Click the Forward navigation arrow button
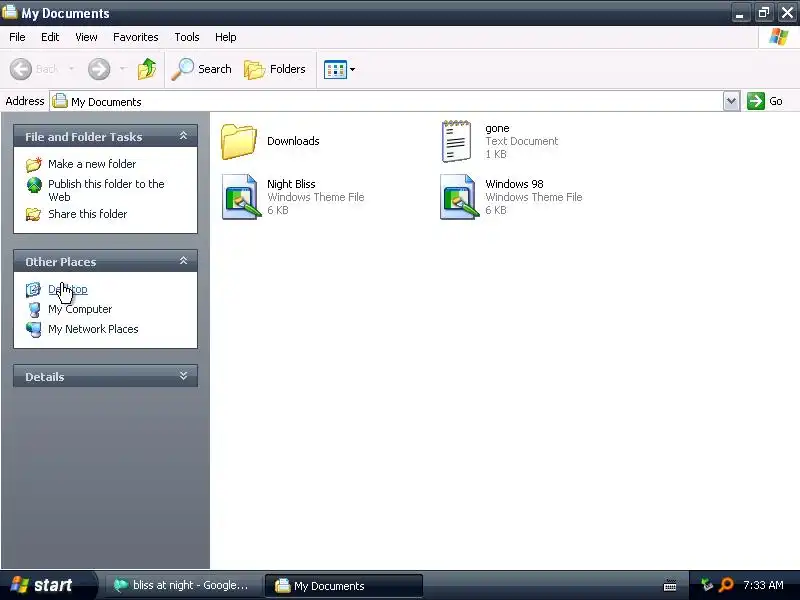This screenshot has width=800, height=600. click(99, 69)
